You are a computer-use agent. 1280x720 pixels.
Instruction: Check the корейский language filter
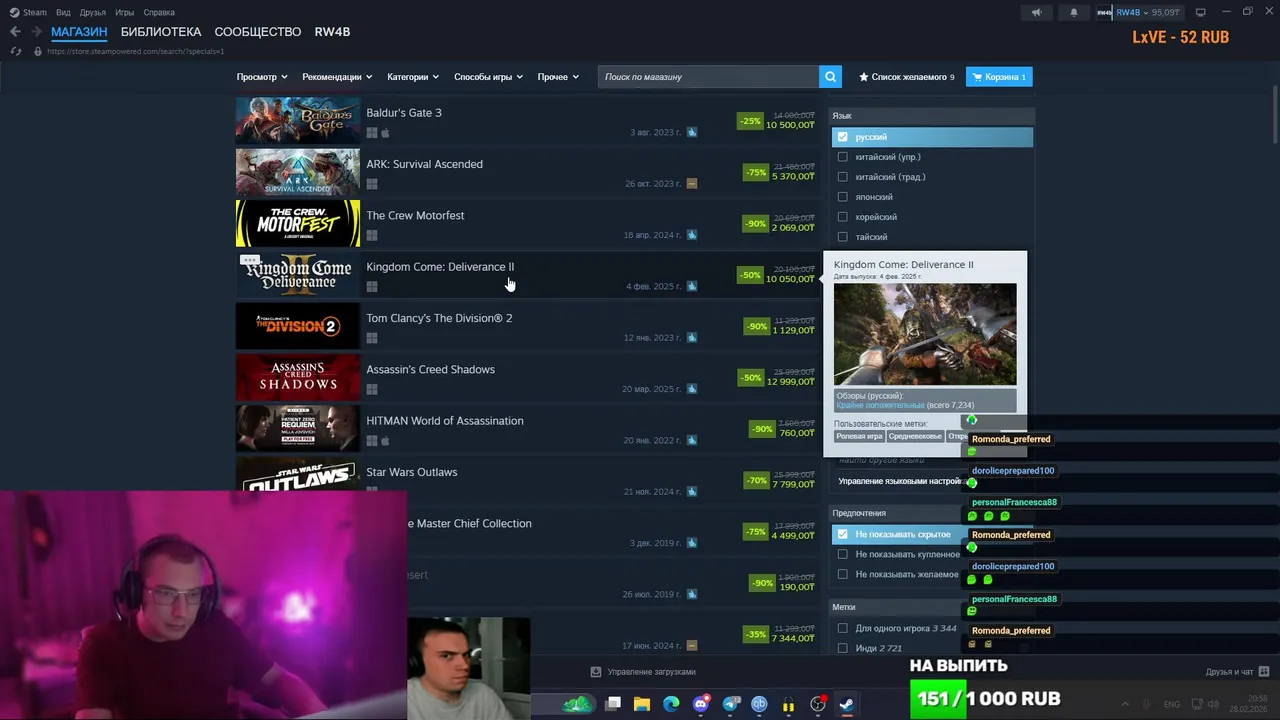842,217
